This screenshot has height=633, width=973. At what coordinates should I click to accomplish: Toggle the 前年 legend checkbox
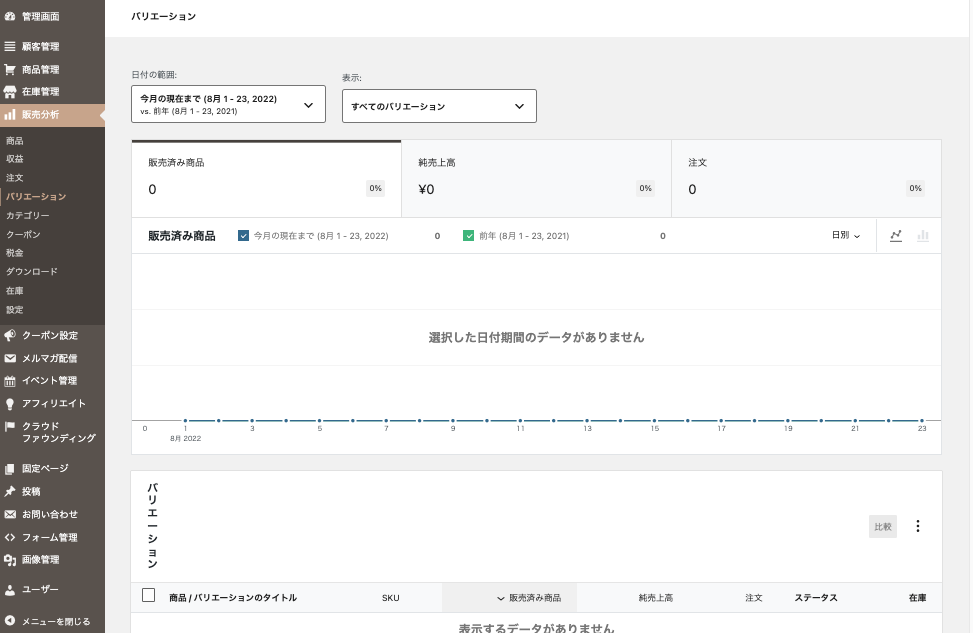pos(468,236)
